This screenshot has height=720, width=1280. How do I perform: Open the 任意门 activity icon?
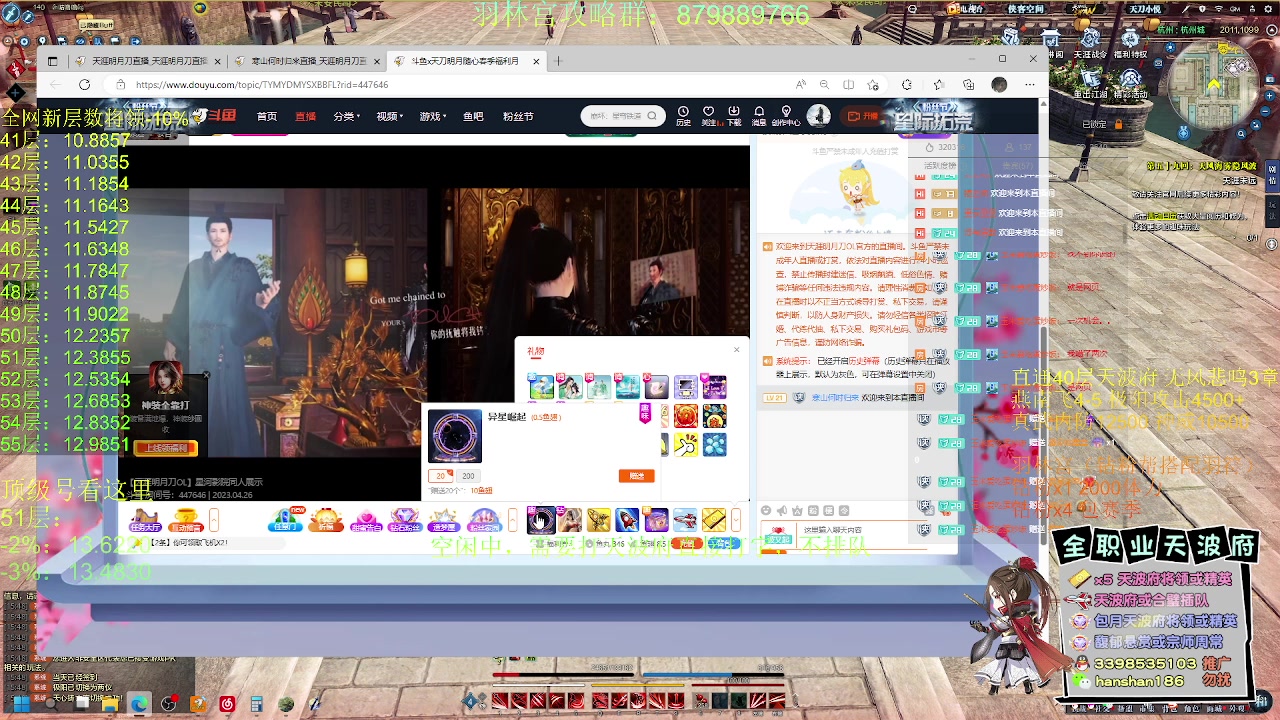[285, 520]
